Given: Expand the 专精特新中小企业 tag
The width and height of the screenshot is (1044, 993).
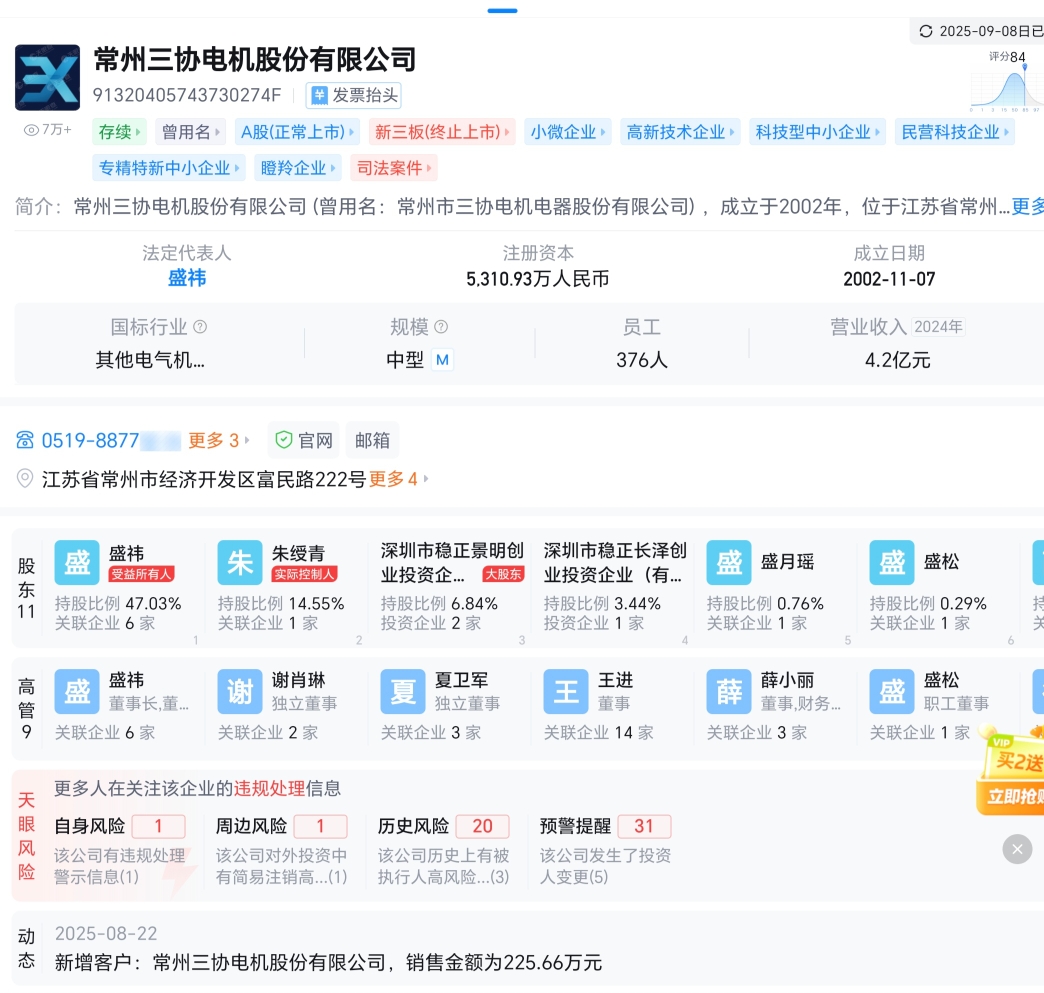Looking at the screenshot, I should click(169, 168).
